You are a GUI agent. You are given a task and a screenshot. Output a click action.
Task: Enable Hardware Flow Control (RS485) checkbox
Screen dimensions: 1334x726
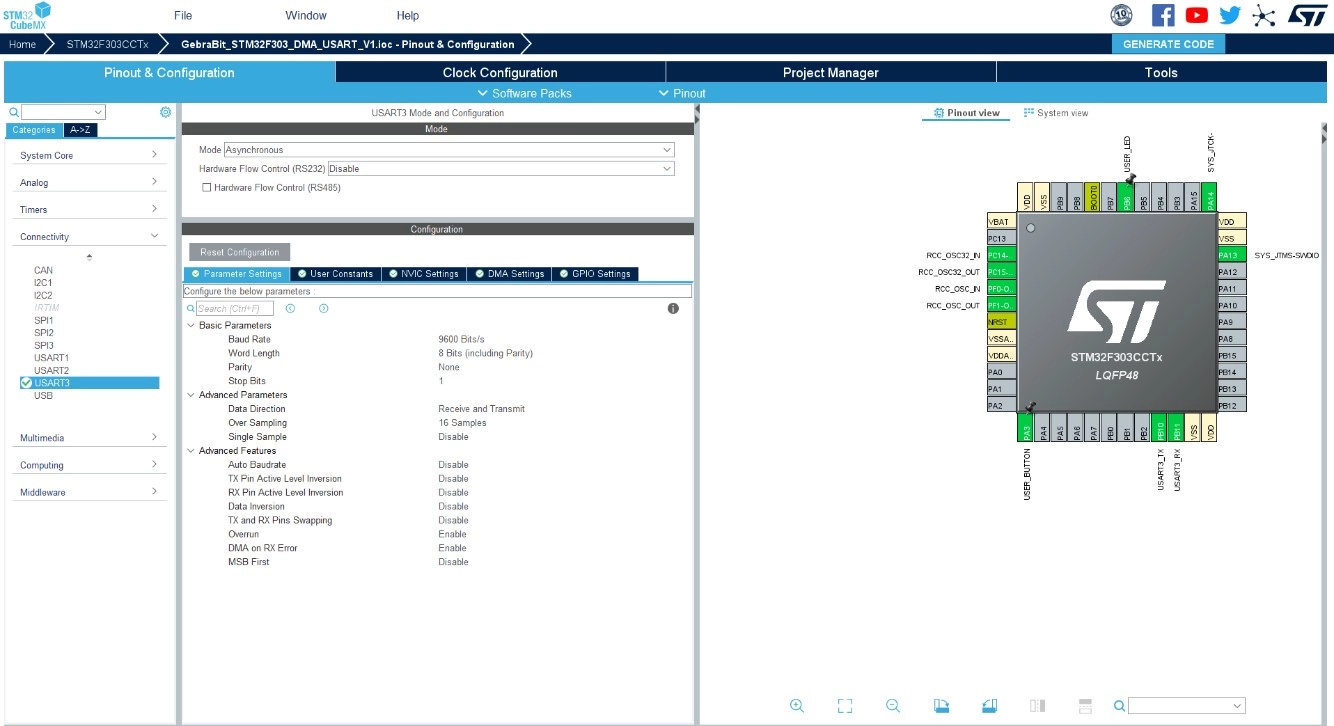[x=207, y=187]
